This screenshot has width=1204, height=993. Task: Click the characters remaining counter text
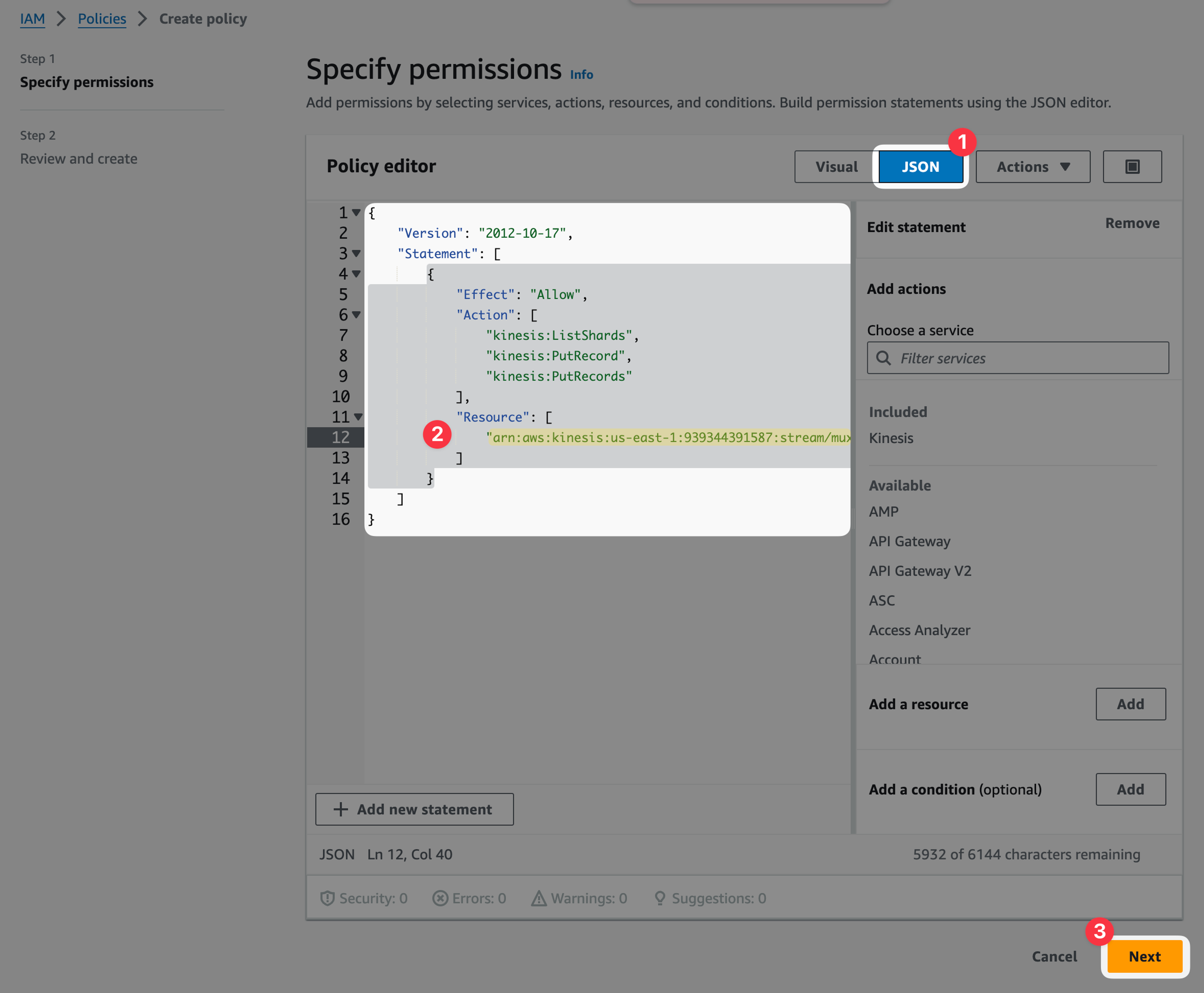tap(1026, 854)
